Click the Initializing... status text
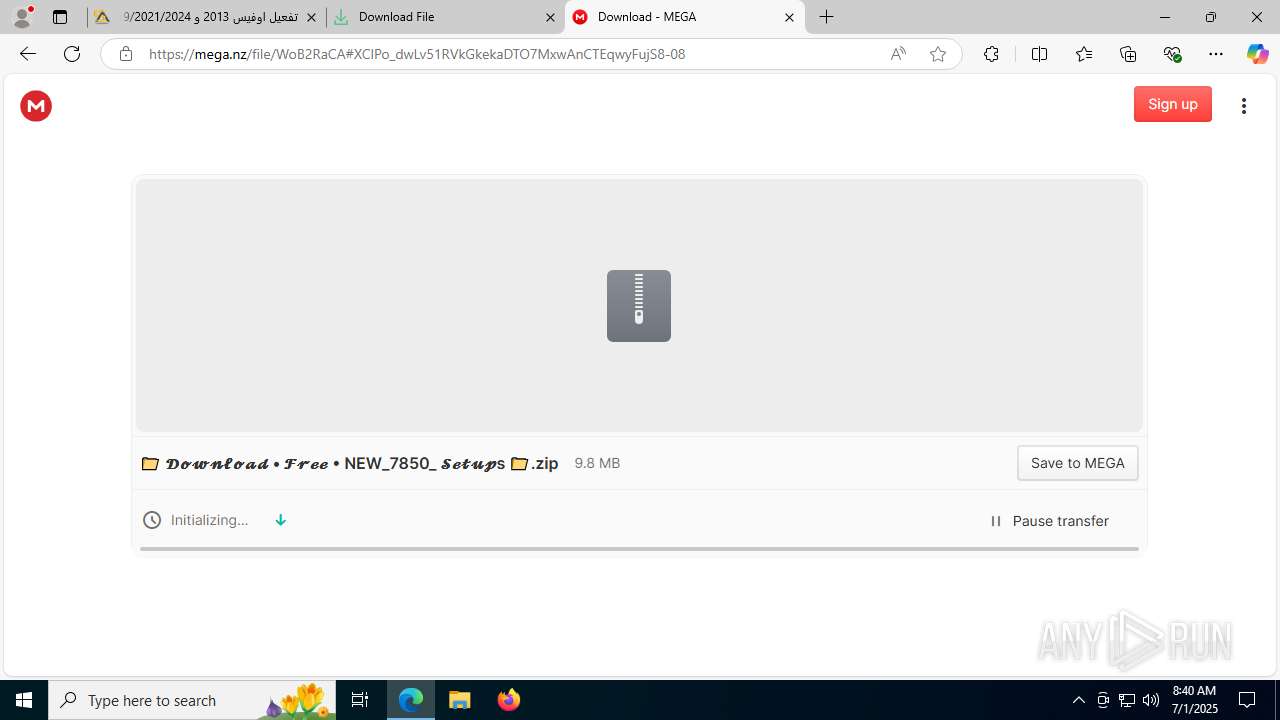Image resolution: width=1280 pixels, height=720 pixels. coord(209,520)
